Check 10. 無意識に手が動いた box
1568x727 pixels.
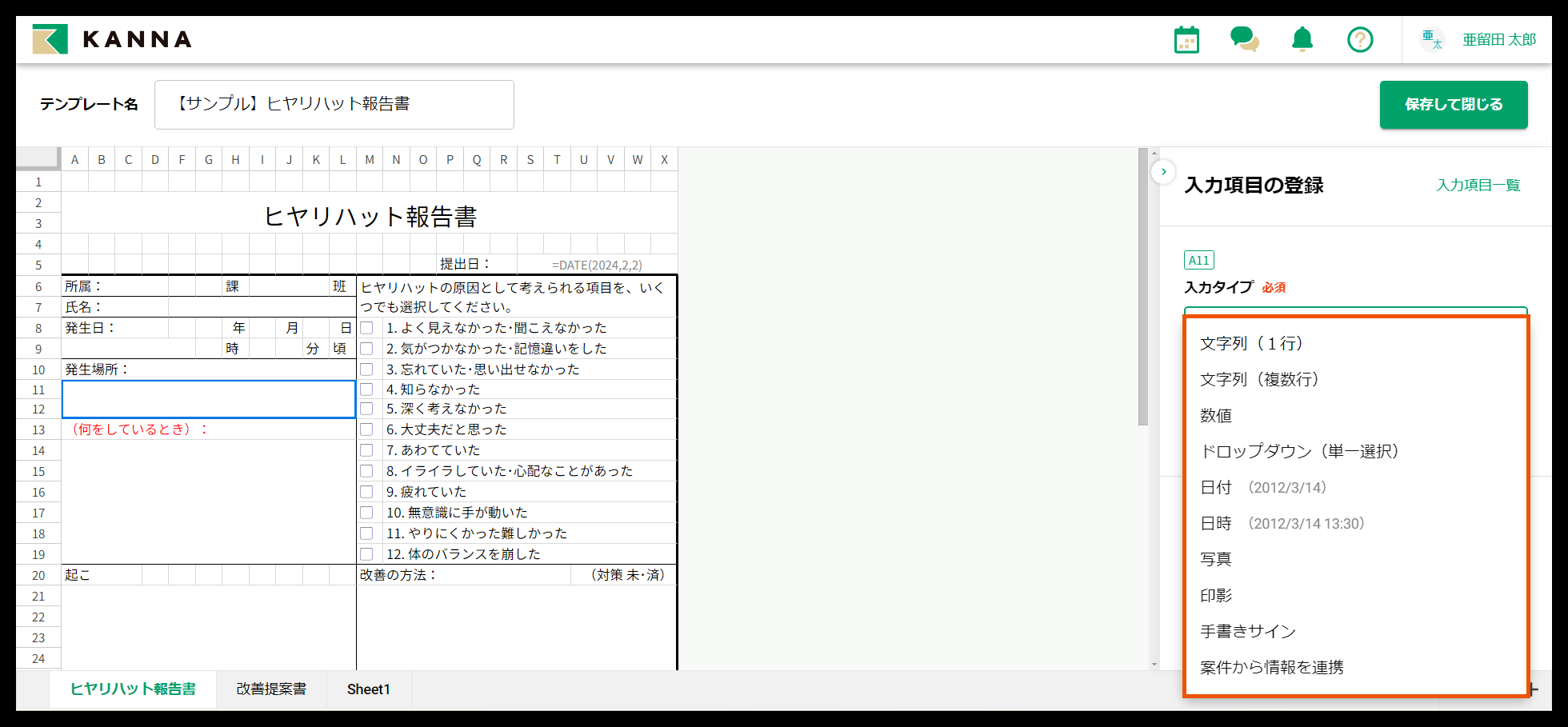[366, 513]
